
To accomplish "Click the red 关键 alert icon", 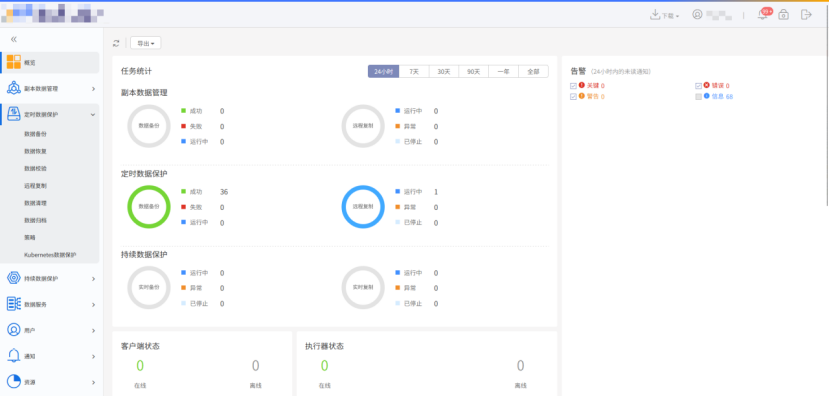I will pyautogui.click(x=582, y=85).
